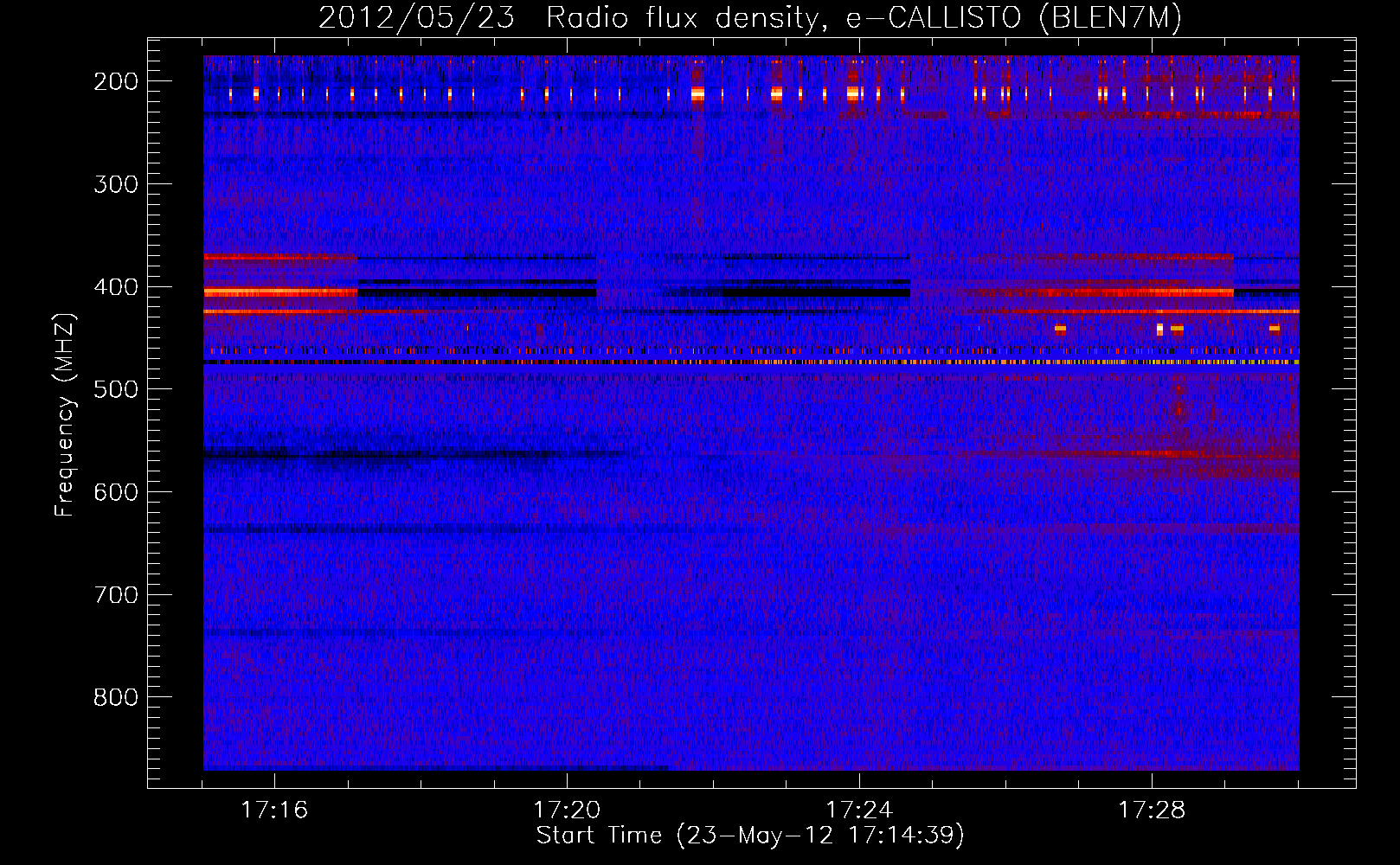Click the 17:24 time tick label
The image size is (1400, 865).
[x=859, y=811]
